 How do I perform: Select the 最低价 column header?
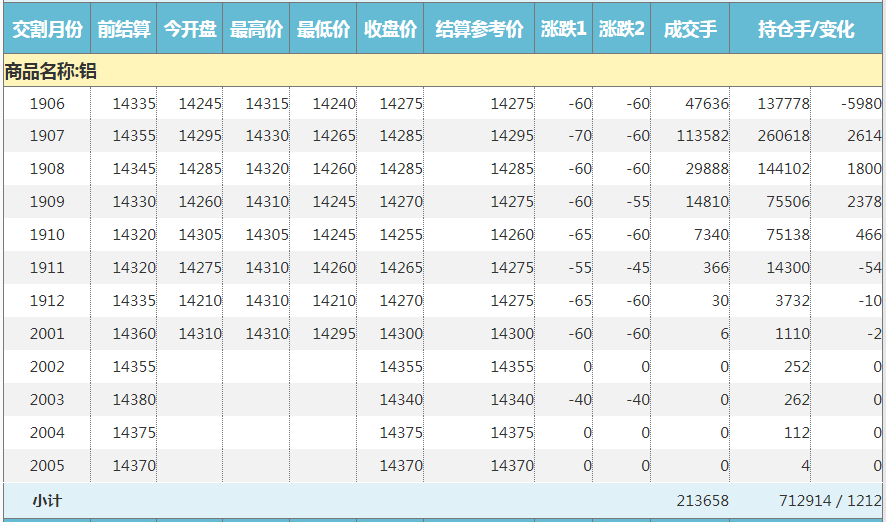coord(323,30)
